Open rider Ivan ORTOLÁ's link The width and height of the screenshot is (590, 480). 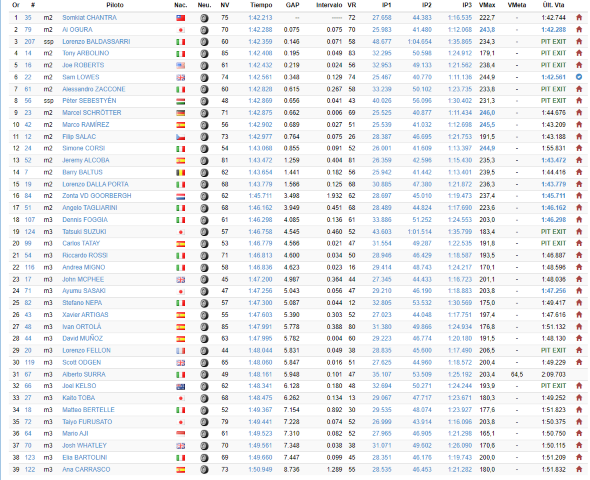pyautogui.click(x=82, y=327)
